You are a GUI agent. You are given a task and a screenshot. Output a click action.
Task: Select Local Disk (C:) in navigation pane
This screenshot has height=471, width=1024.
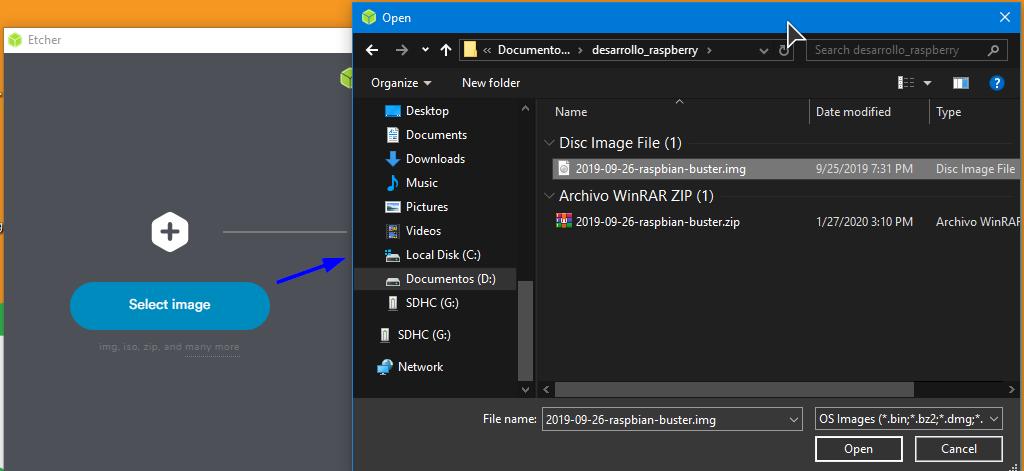(x=443, y=255)
